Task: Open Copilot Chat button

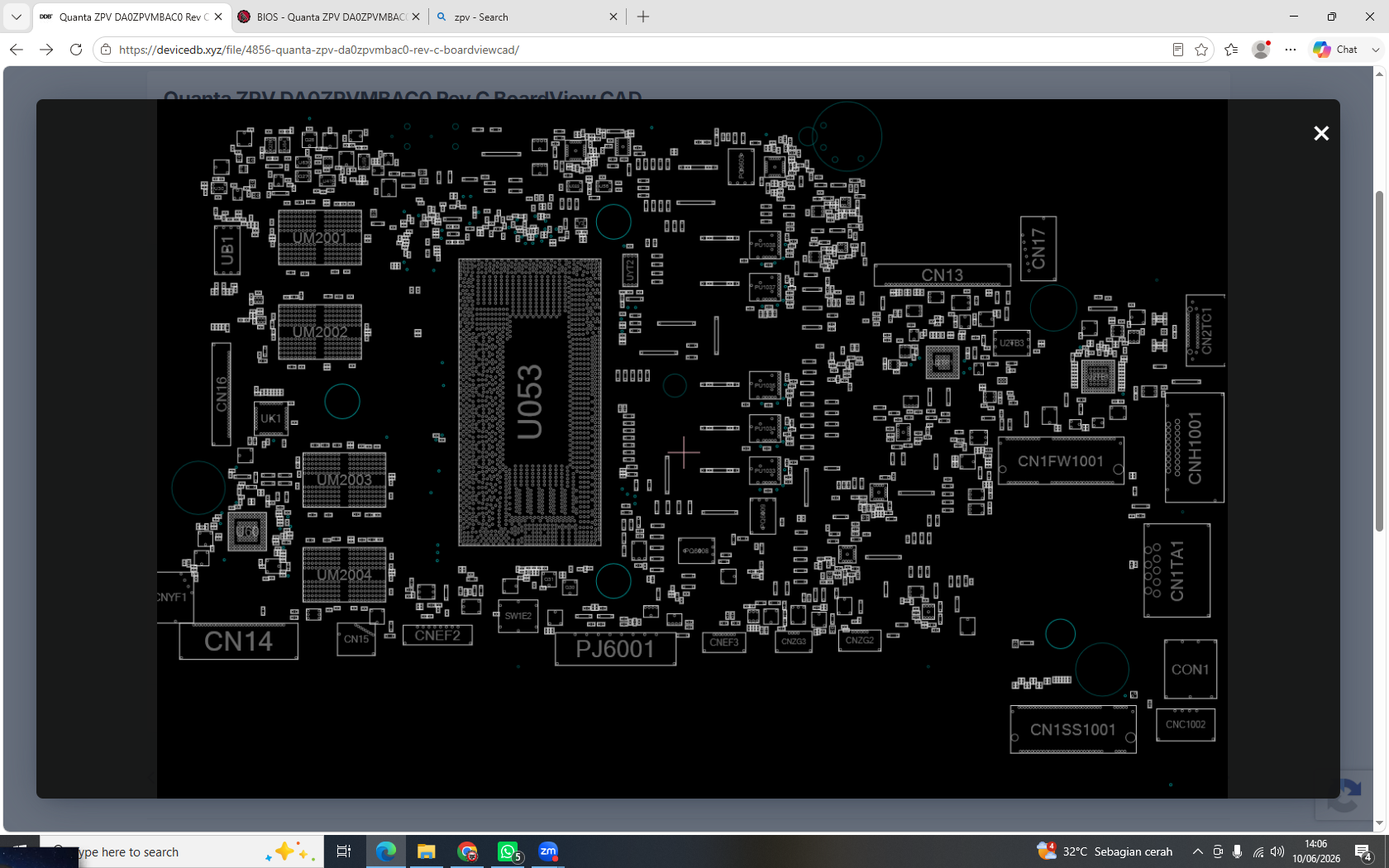Action: (1336, 50)
